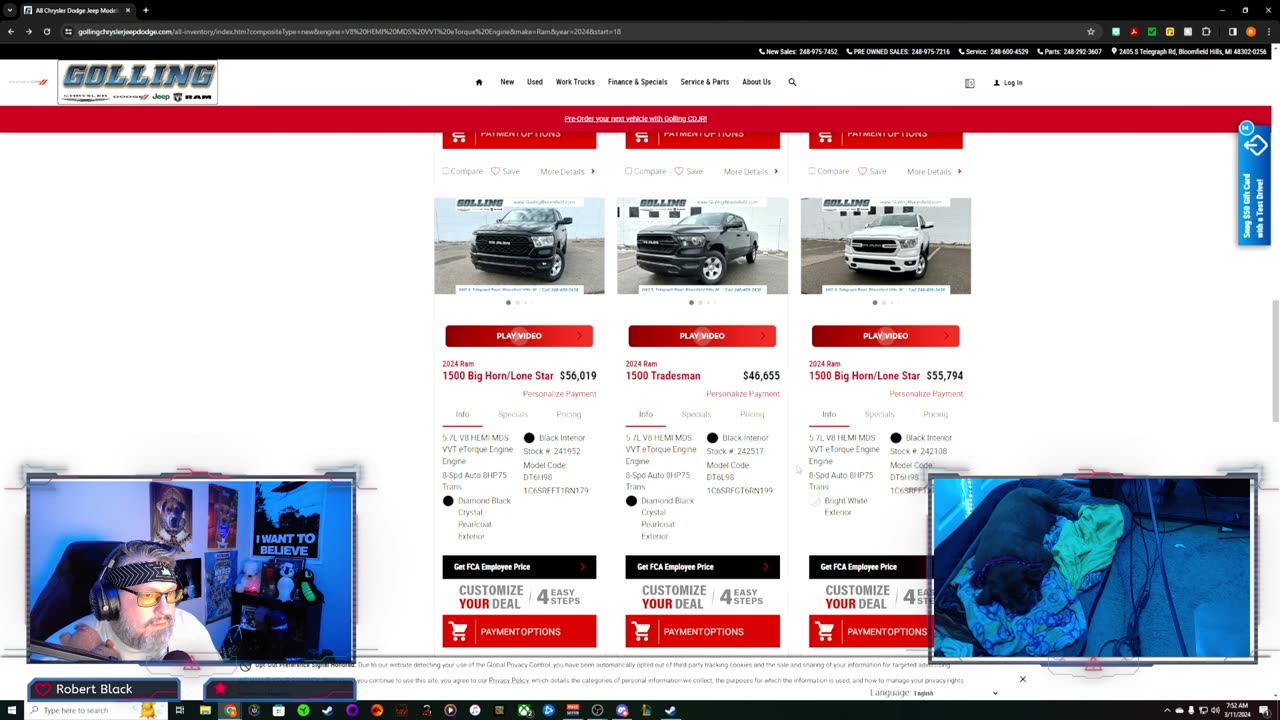Check the Compare box for the middle vehicle
This screenshot has width=1280, height=720.
(x=629, y=171)
